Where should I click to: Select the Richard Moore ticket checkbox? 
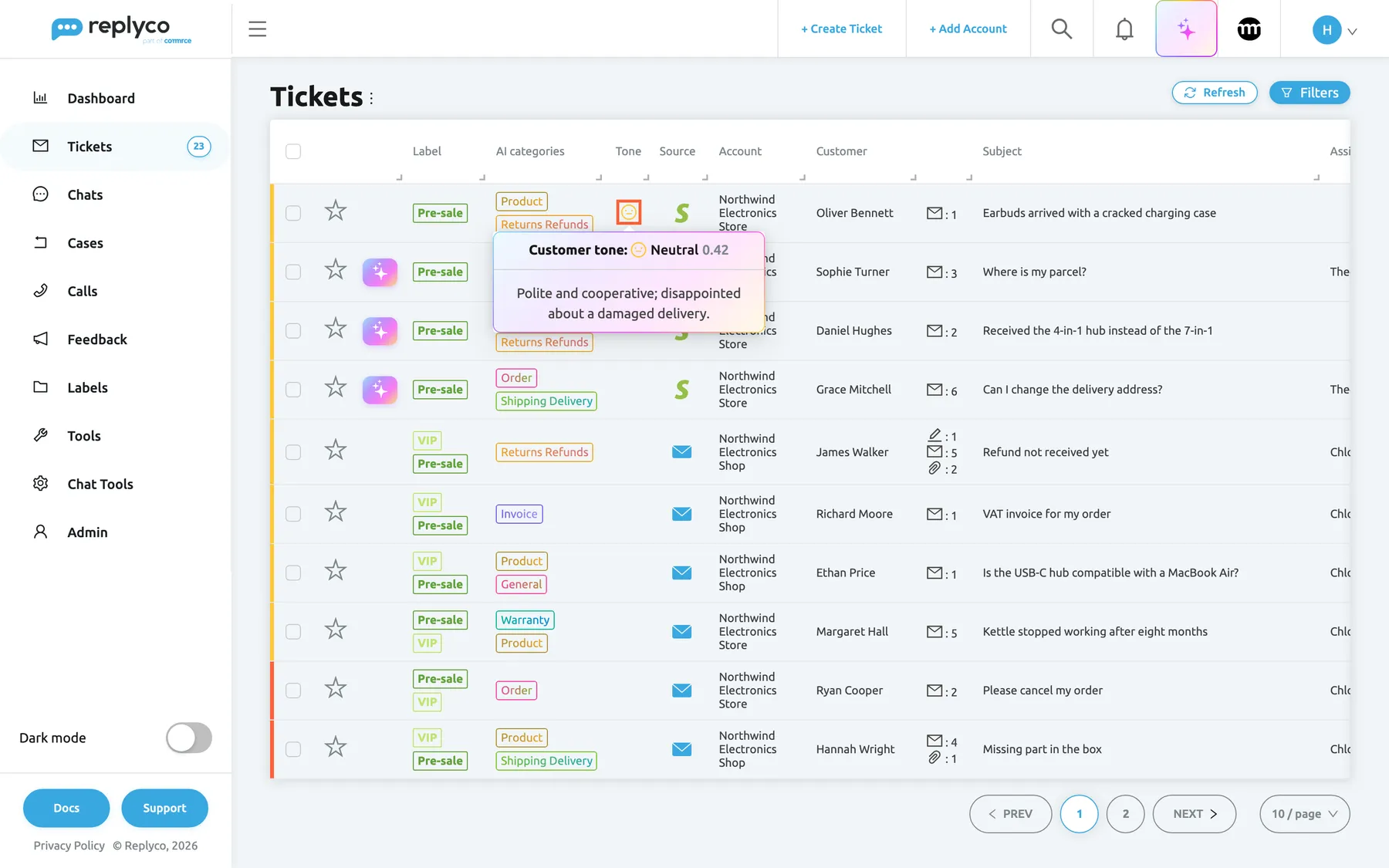tap(293, 514)
